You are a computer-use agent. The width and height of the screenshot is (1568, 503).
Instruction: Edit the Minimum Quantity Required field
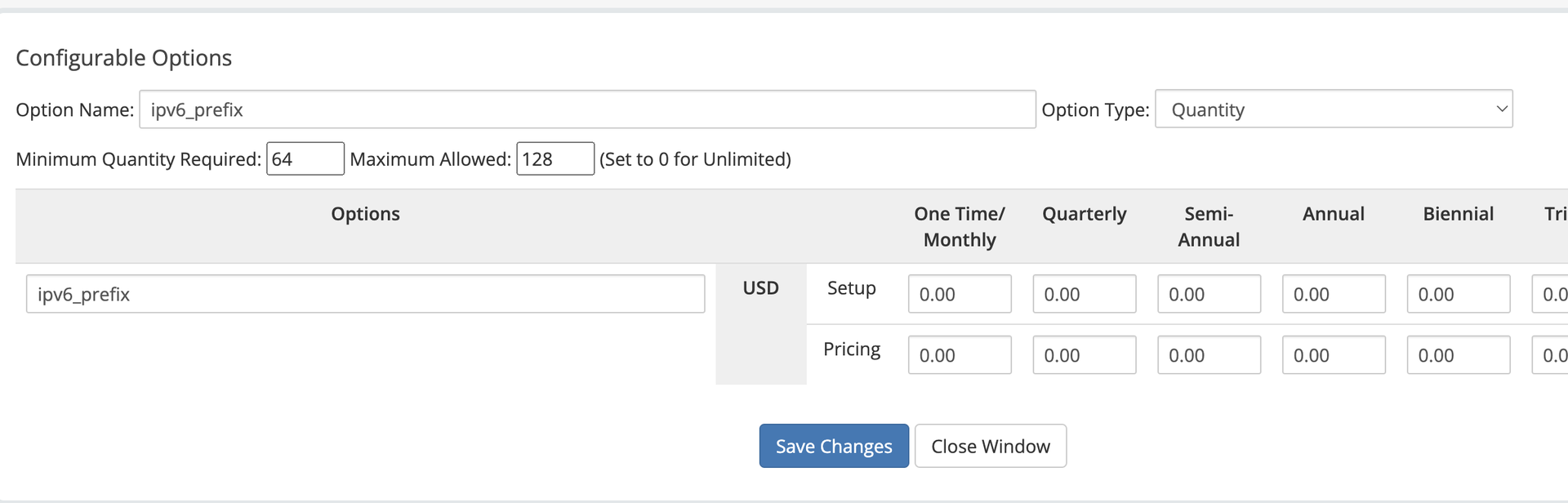point(305,158)
